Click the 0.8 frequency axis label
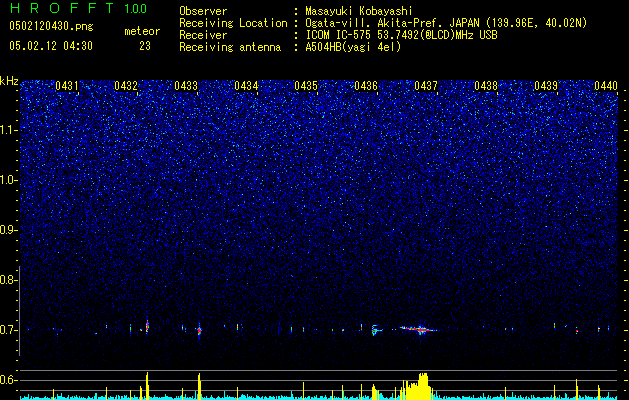 coord(8,280)
